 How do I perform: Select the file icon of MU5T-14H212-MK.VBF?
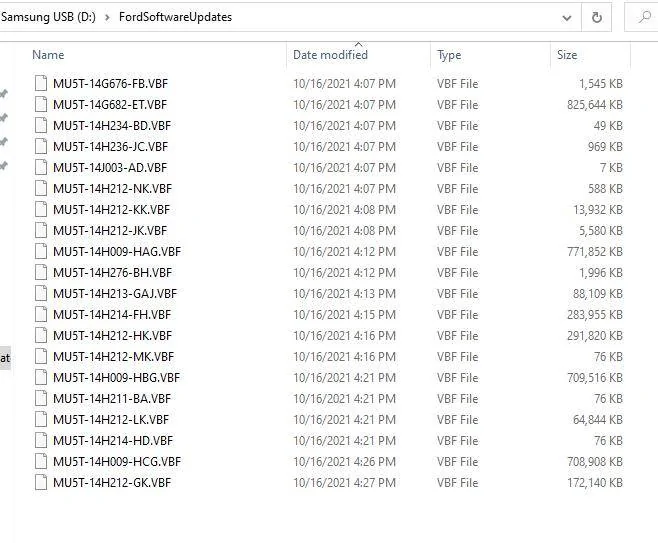[41, 356]
